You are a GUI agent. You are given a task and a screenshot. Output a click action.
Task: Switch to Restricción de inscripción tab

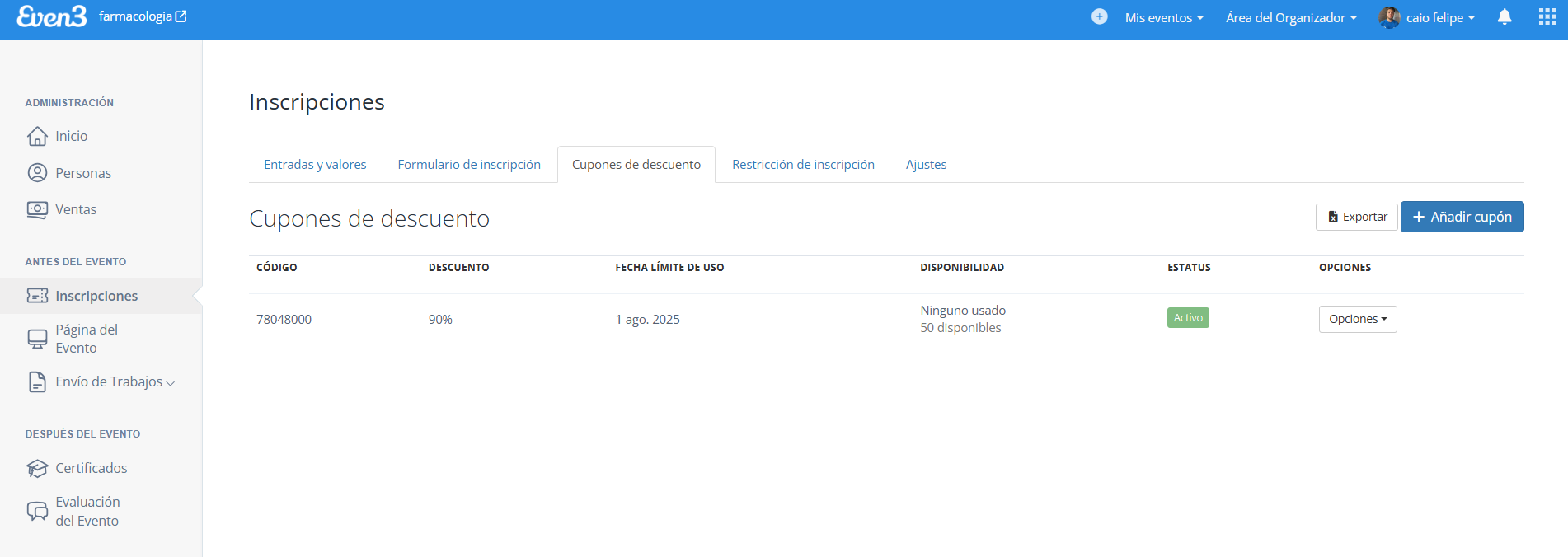[x=803, y=165]
